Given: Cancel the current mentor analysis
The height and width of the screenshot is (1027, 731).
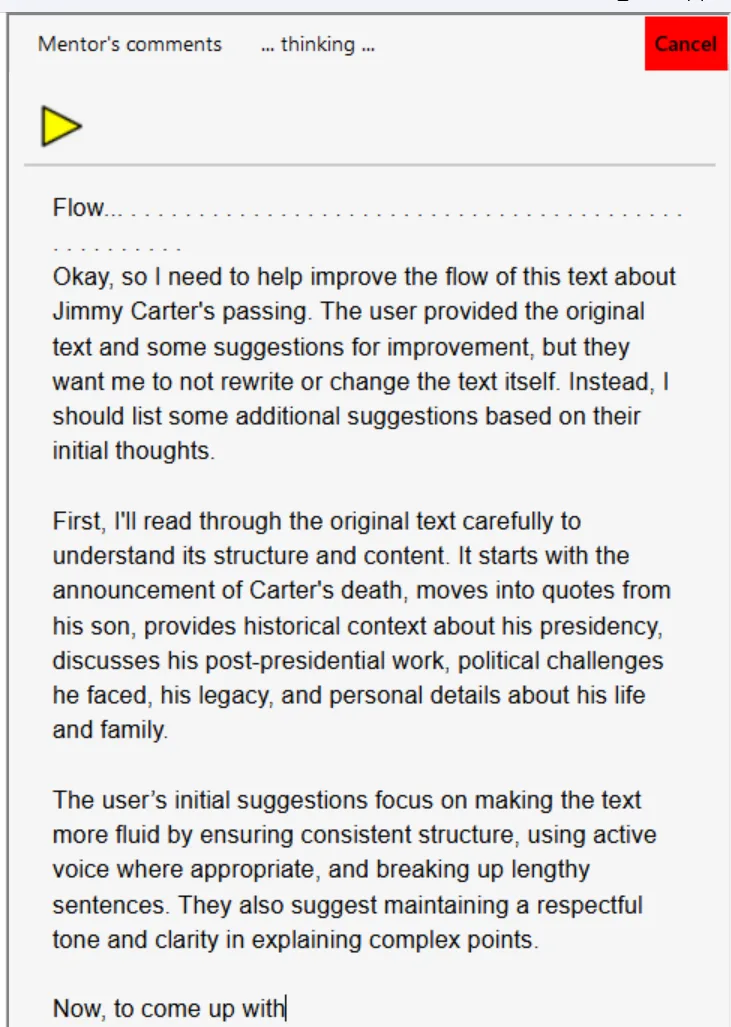Looking at the screenshot, I should (x=685, y=44).
